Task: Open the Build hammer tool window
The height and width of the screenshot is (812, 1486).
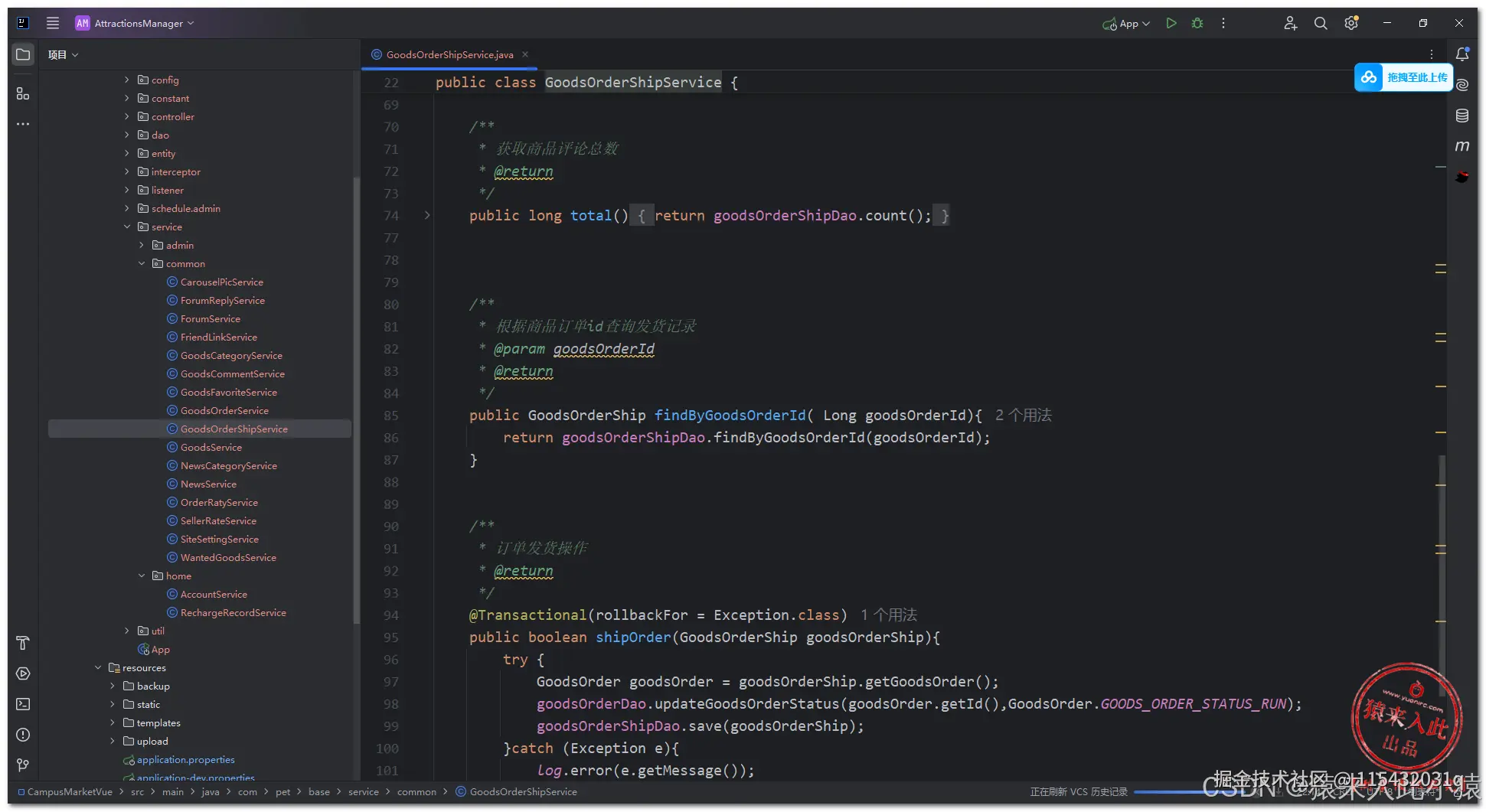Action: coord(23,643)
